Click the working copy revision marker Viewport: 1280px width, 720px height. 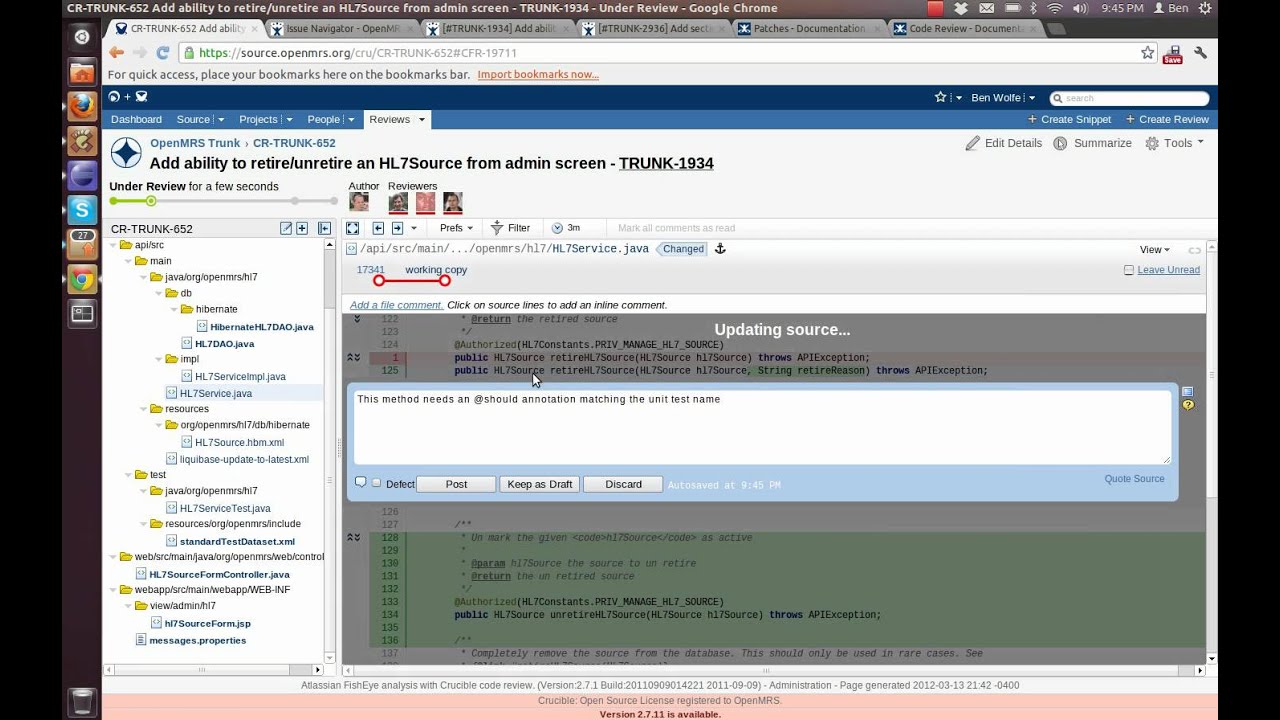[445, 281]
